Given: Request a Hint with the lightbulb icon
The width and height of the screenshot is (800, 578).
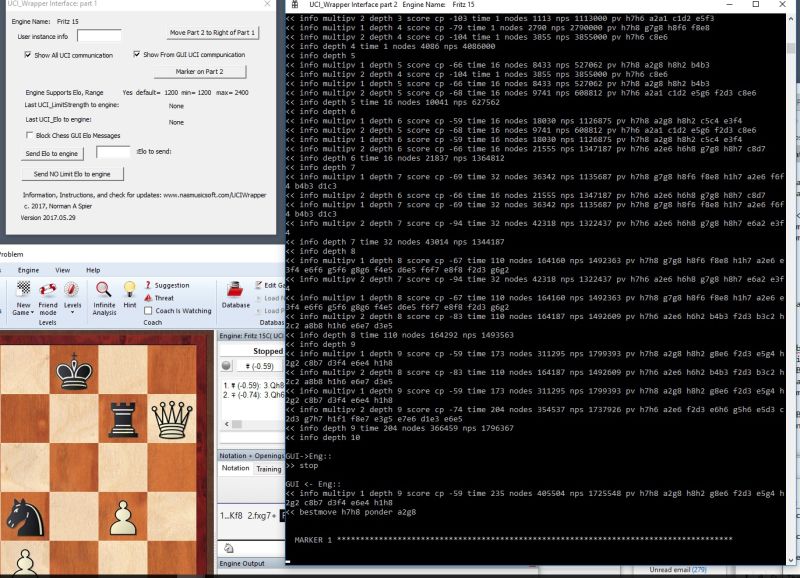Looking at the screenshot, I should point(130,288).
